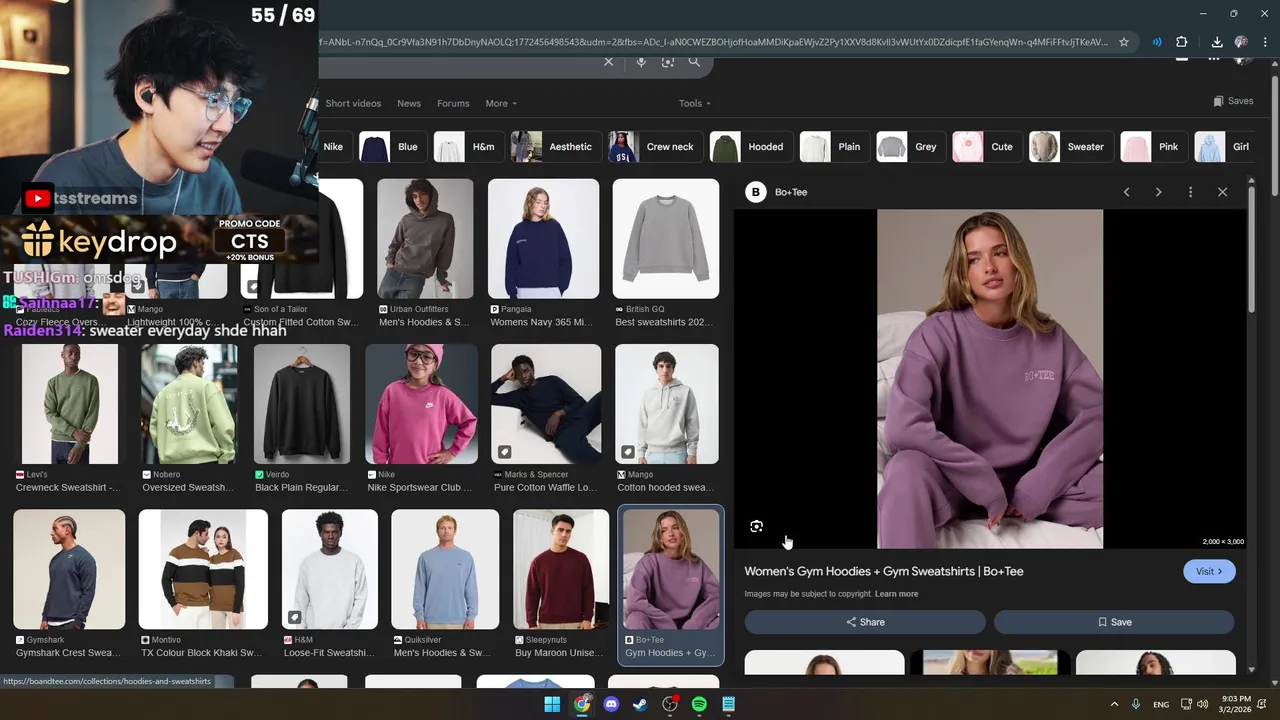Open volume control in system tray
Viewport: 1280px width, 720px height.
(1203, 704)
